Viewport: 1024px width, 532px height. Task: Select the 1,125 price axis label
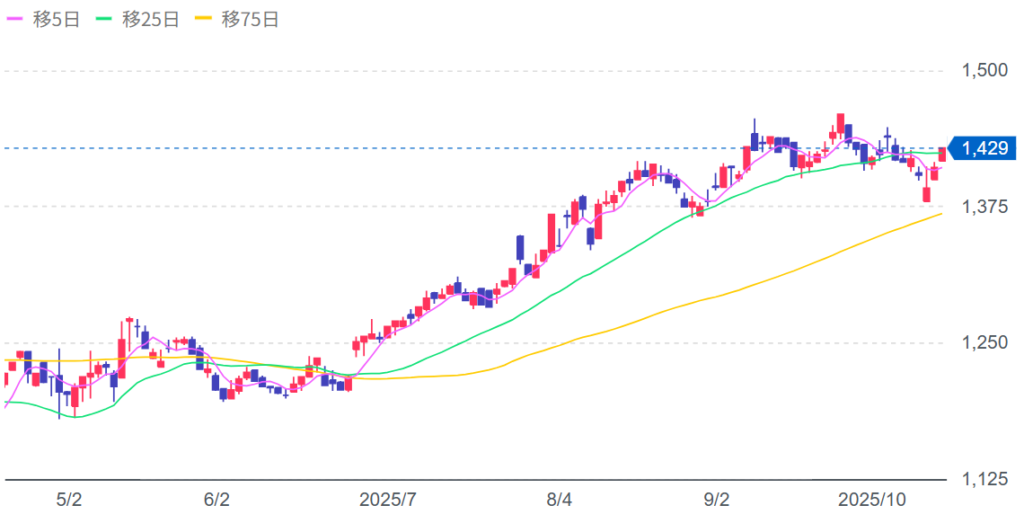tap(982, 480)
